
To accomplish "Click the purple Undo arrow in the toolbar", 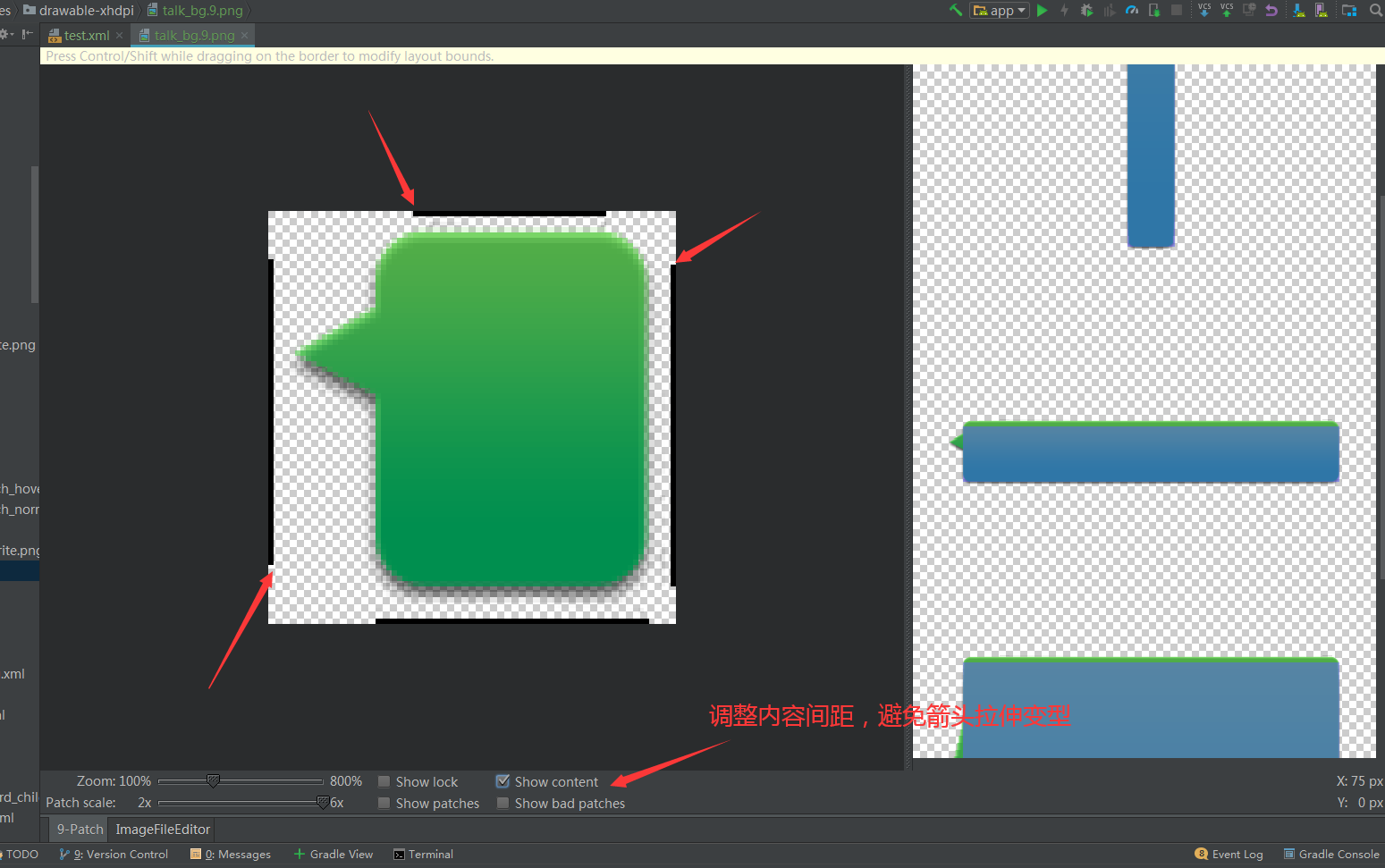I will pyautogui.click(x=1271, y=10).
